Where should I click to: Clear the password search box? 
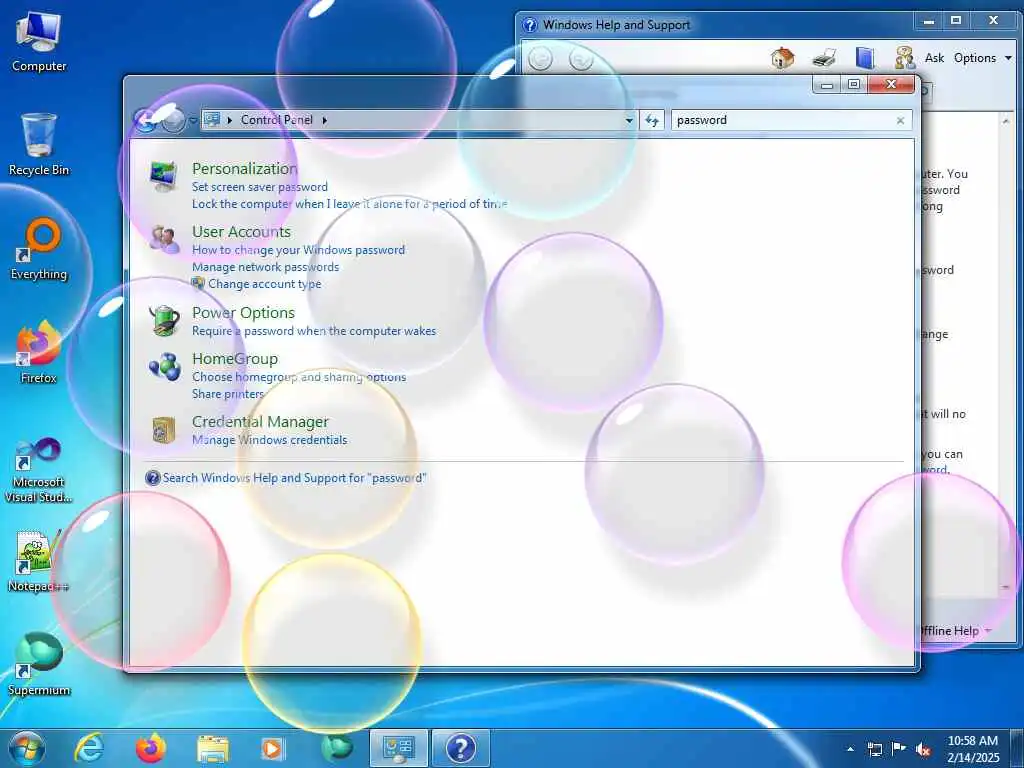pos(901,120)
